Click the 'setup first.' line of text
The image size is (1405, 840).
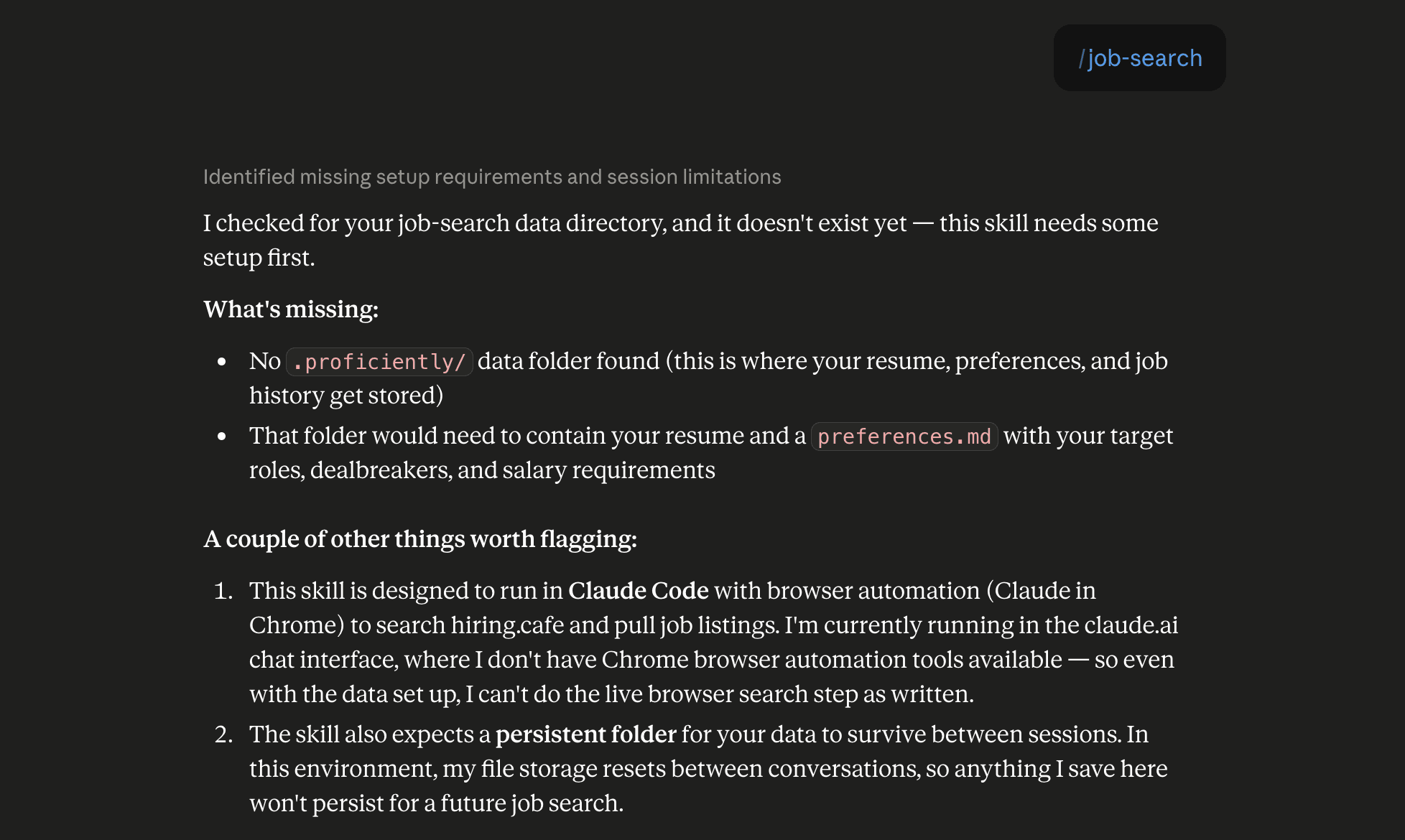[259, 258]
